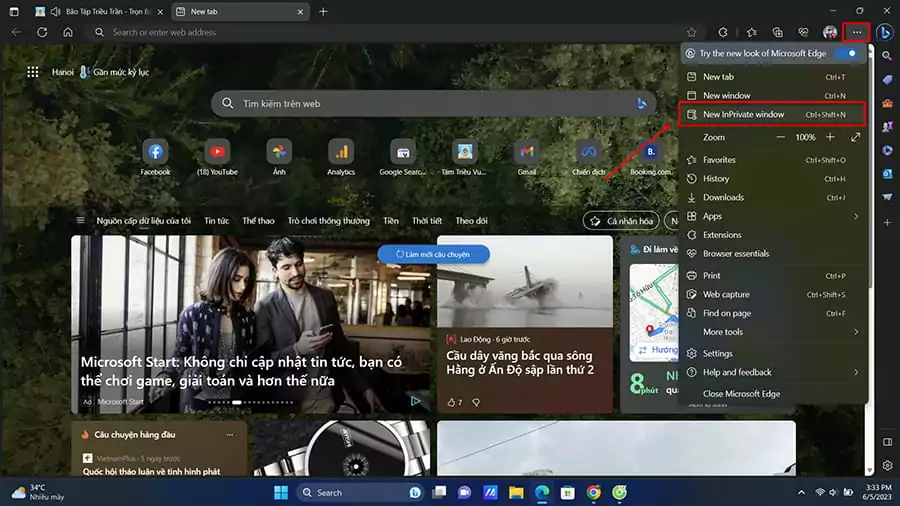Add a sidebar app with plus icon
This screenshot has height=506, width=900.
click(887, 222)
